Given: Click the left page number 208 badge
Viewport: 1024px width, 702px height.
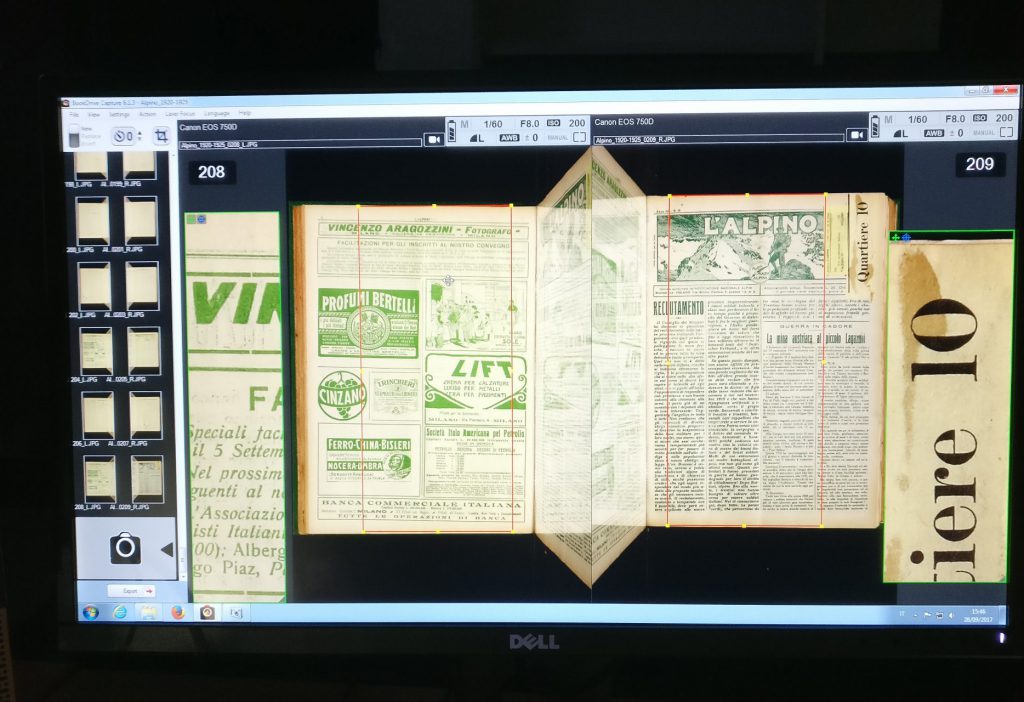Looking at the screenshot, I should click(x=212, y=172).
